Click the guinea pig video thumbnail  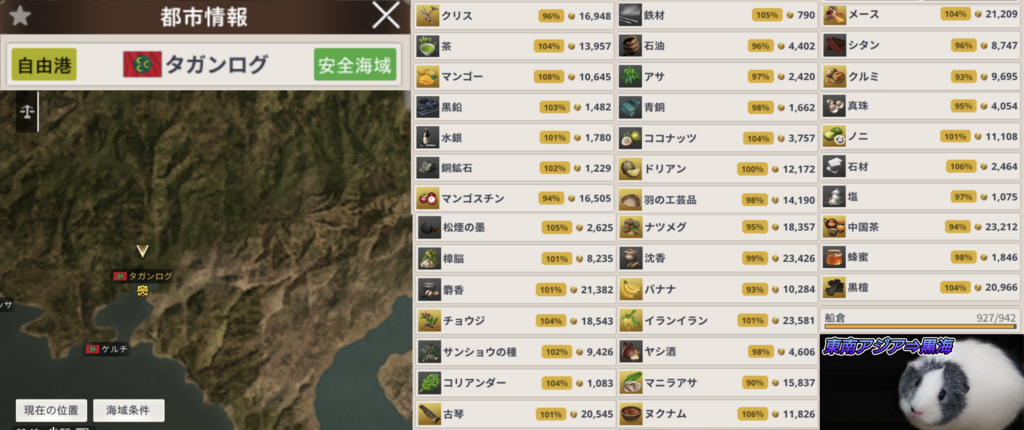coord(921,382)
